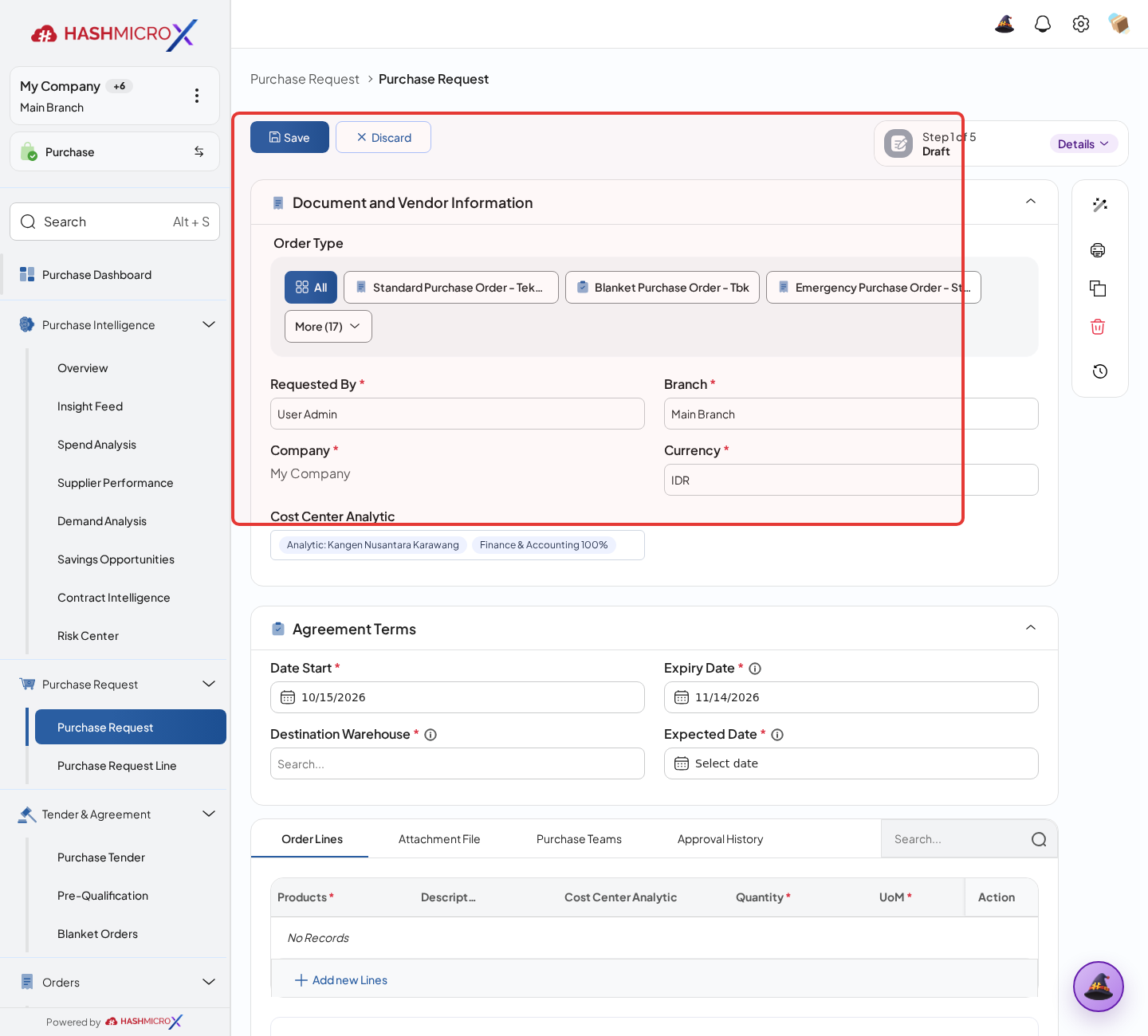Viewport: 1148px width, 1036px height.
Task: Click Add new Lines link
Action: (x=341, y=980)
